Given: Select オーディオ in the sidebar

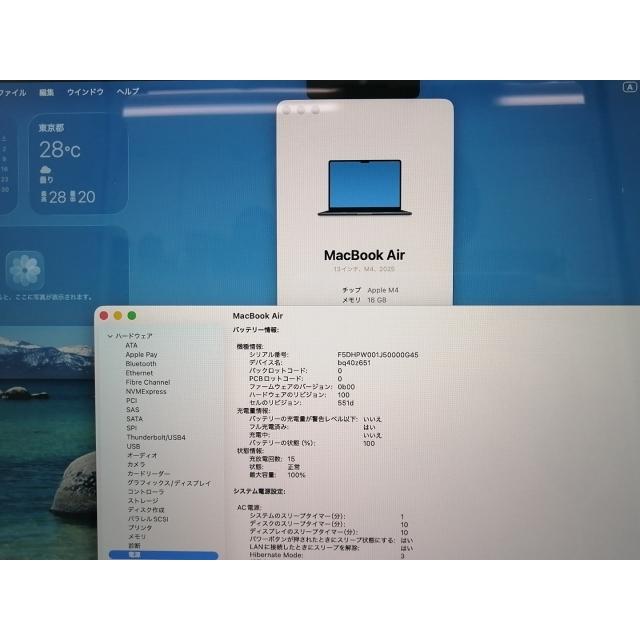Looking at the screenshot, I should pyautogui.click(x=142, y=456).
